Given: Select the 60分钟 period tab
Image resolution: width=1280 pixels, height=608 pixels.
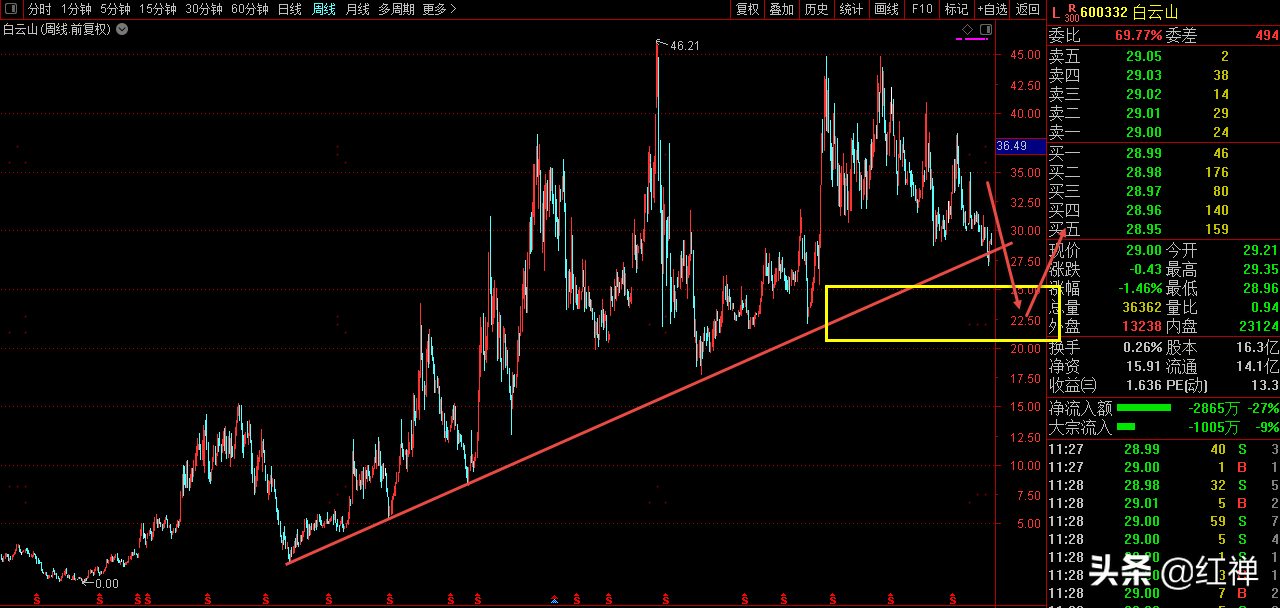Looking at the screenshot, I should point(250,9).
